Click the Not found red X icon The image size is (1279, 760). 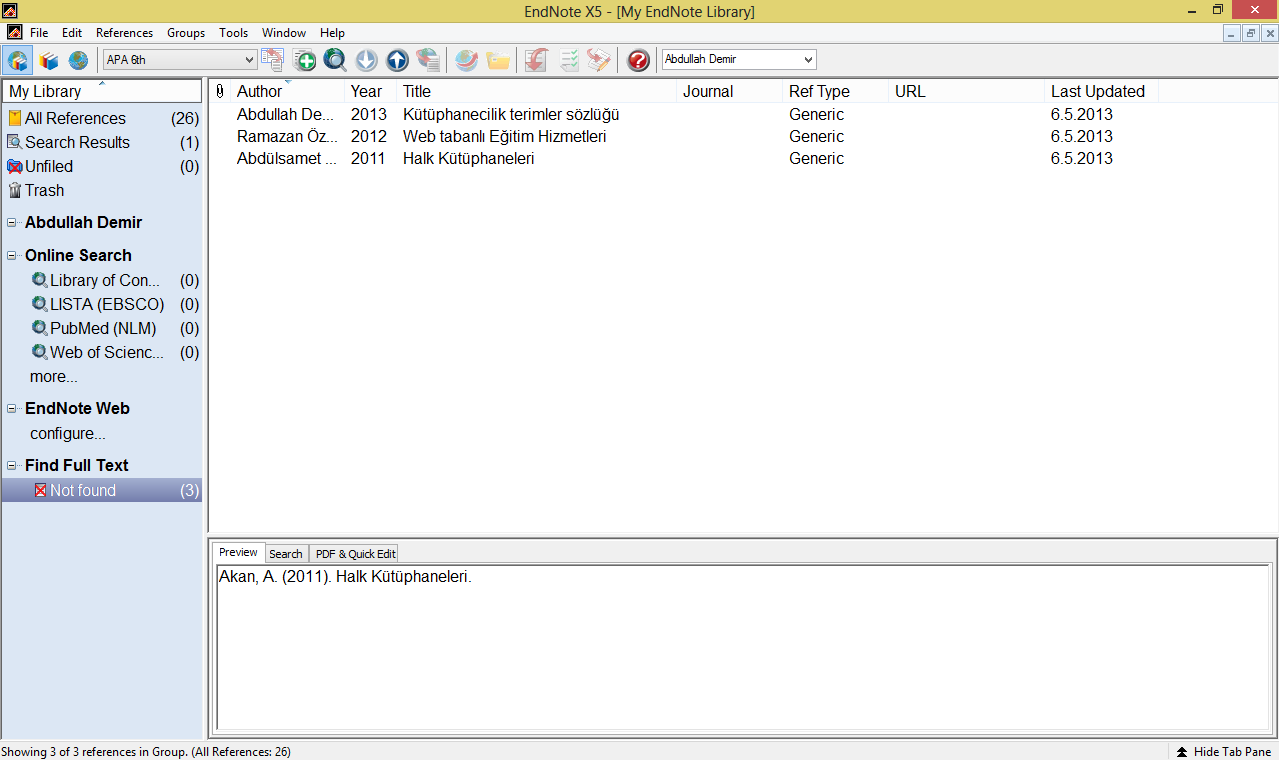click(x=40, y=490)
